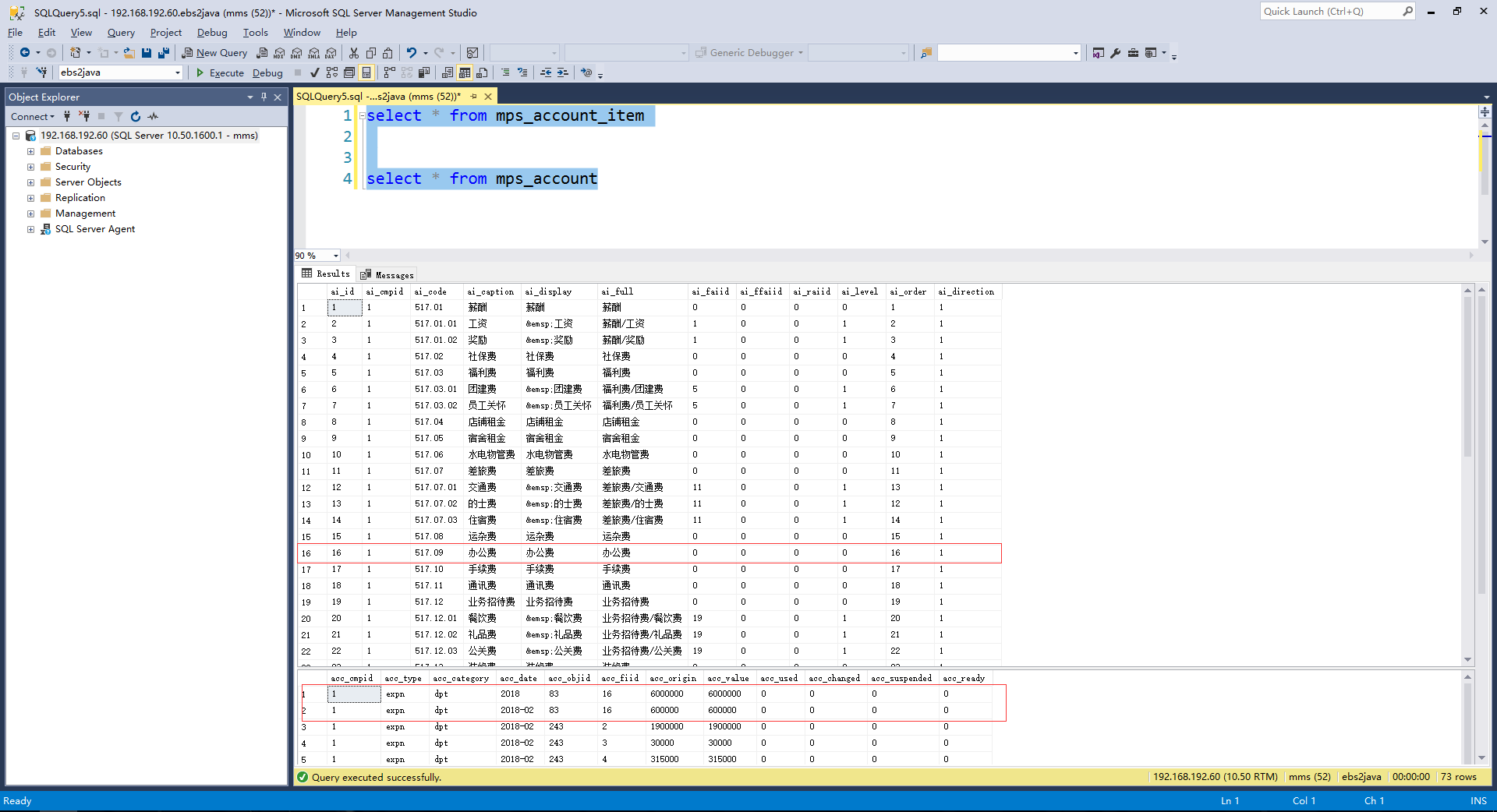
Task: Pin the Object Explorer panel
Action: point(264,97)
